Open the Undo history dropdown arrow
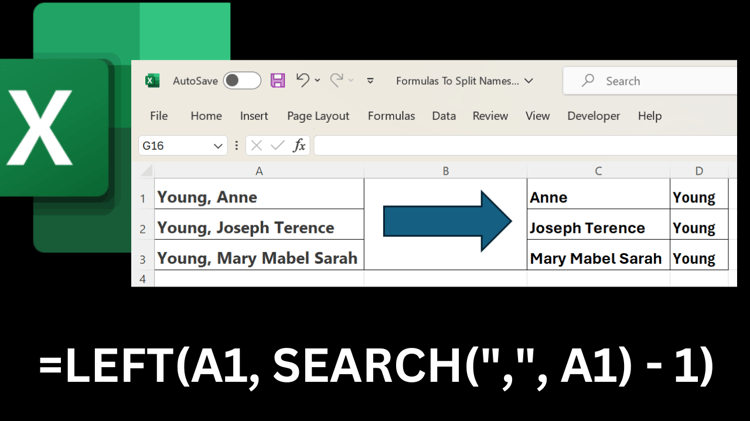750x421 pixels. pos(318,80)
